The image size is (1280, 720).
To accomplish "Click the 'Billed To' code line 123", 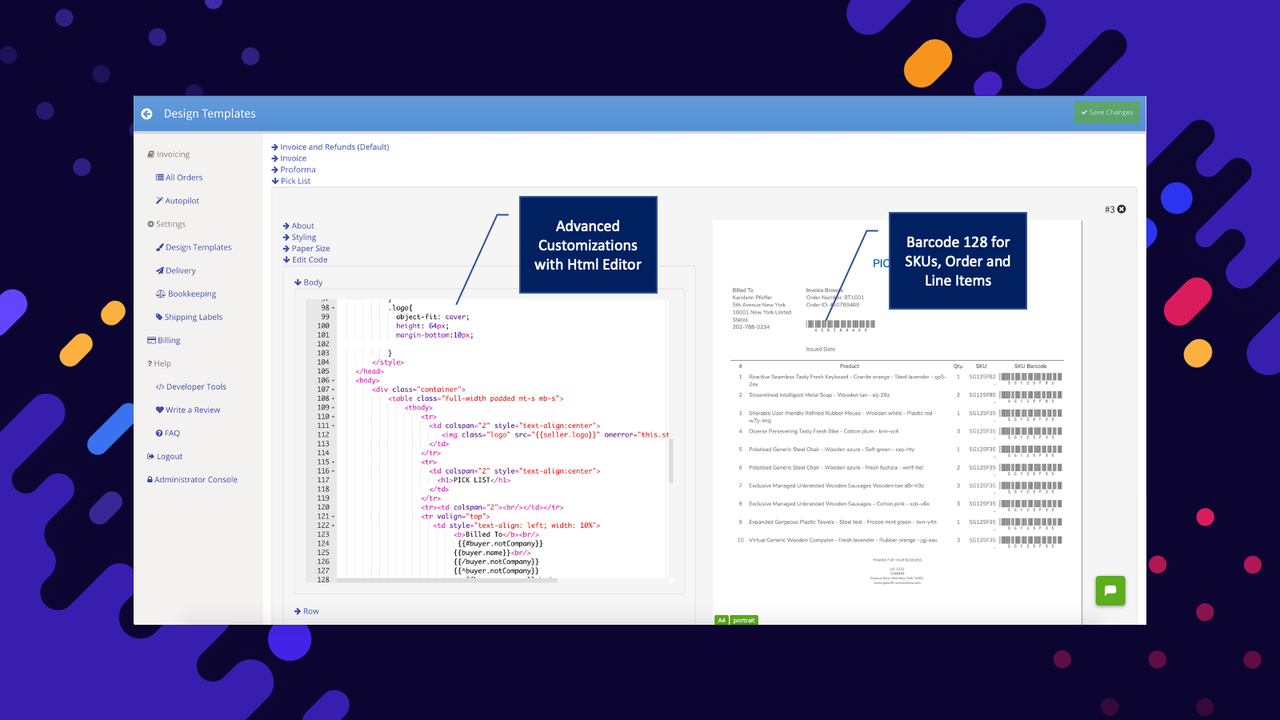I will pos(496,534).
